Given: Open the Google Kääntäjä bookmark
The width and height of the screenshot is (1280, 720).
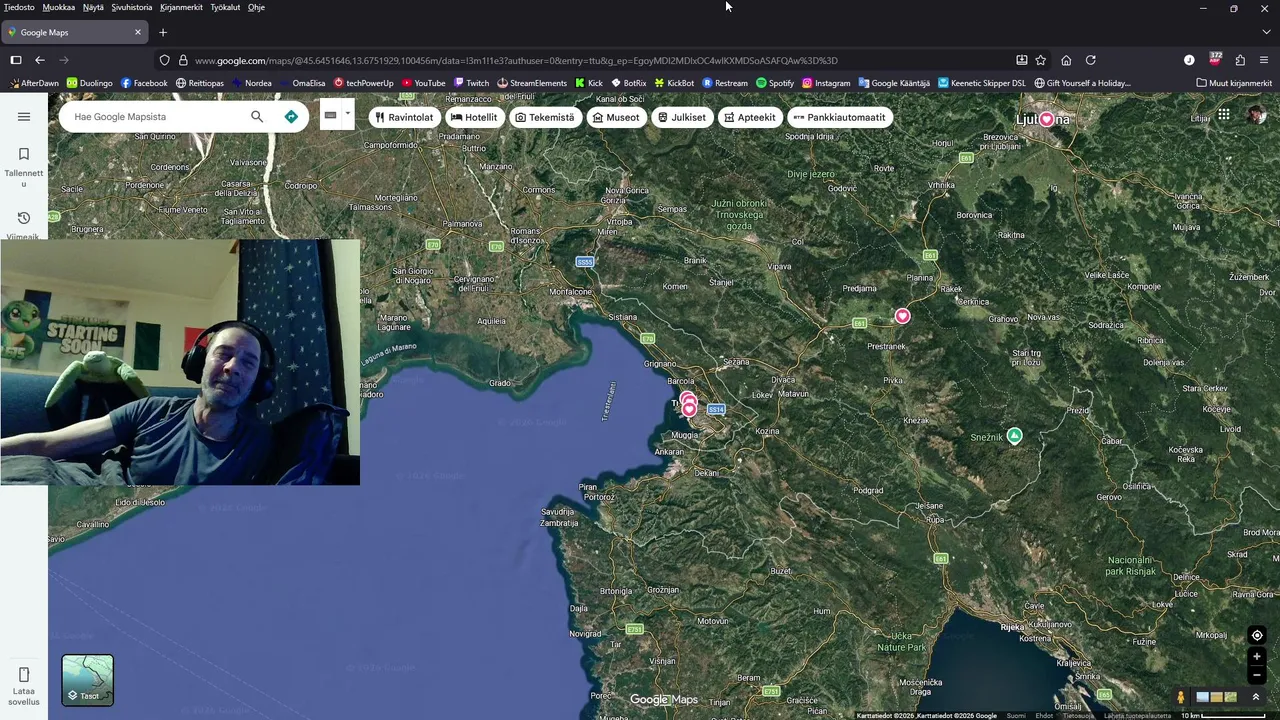Looking at the screenshot, I should (x=894, y=83).
